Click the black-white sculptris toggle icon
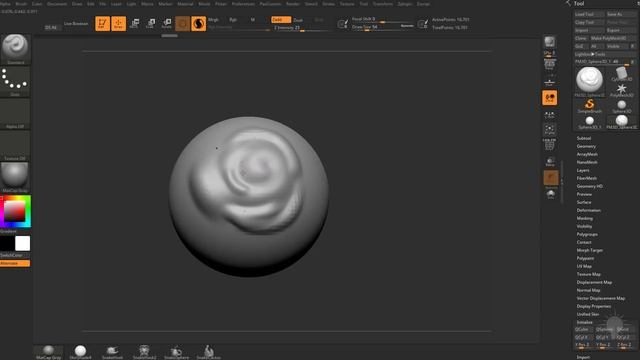This screenshot has width=640, height=360. pyautogui.click(x=198, y=24)
